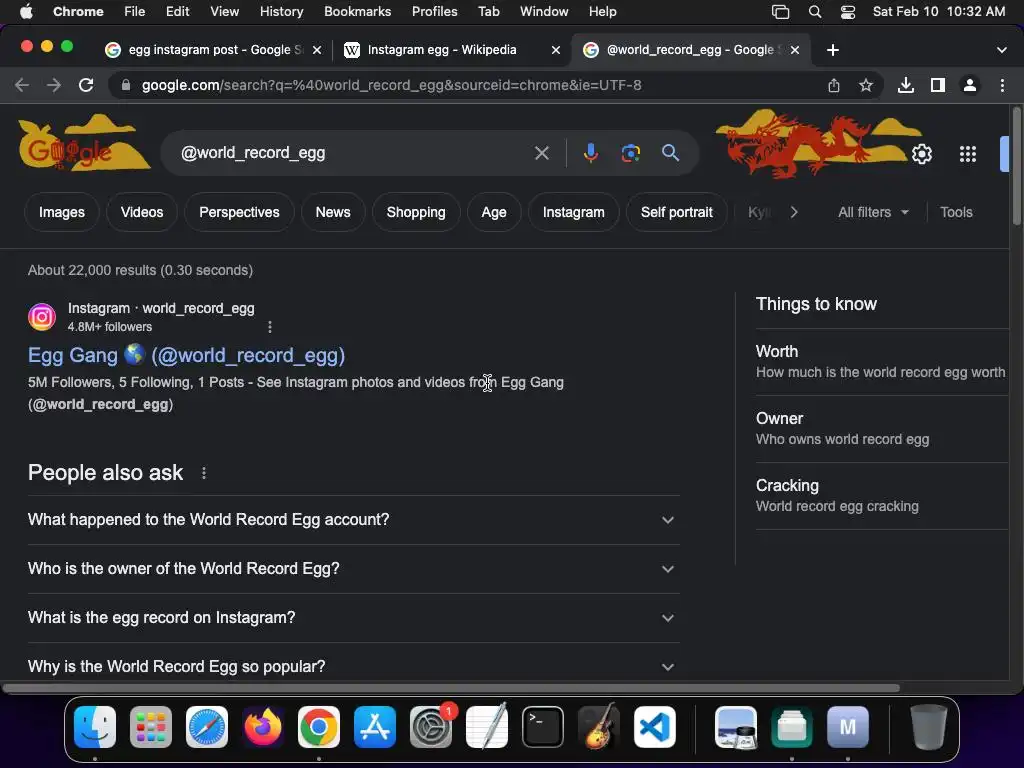The height and width of the screenshot is (768, 1024).
Task: Click the horizontal scrollbar at page bottom
Action: point(451,688)
